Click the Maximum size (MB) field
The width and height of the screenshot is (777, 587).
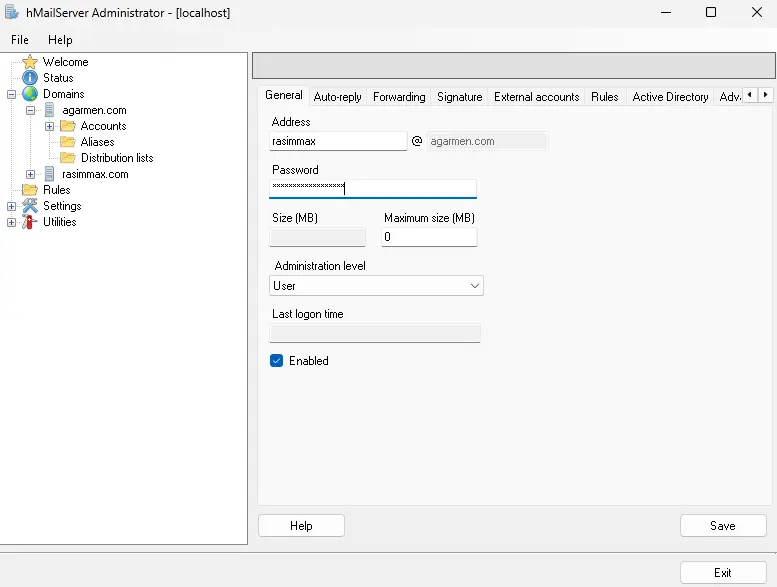tap(429, 237)
